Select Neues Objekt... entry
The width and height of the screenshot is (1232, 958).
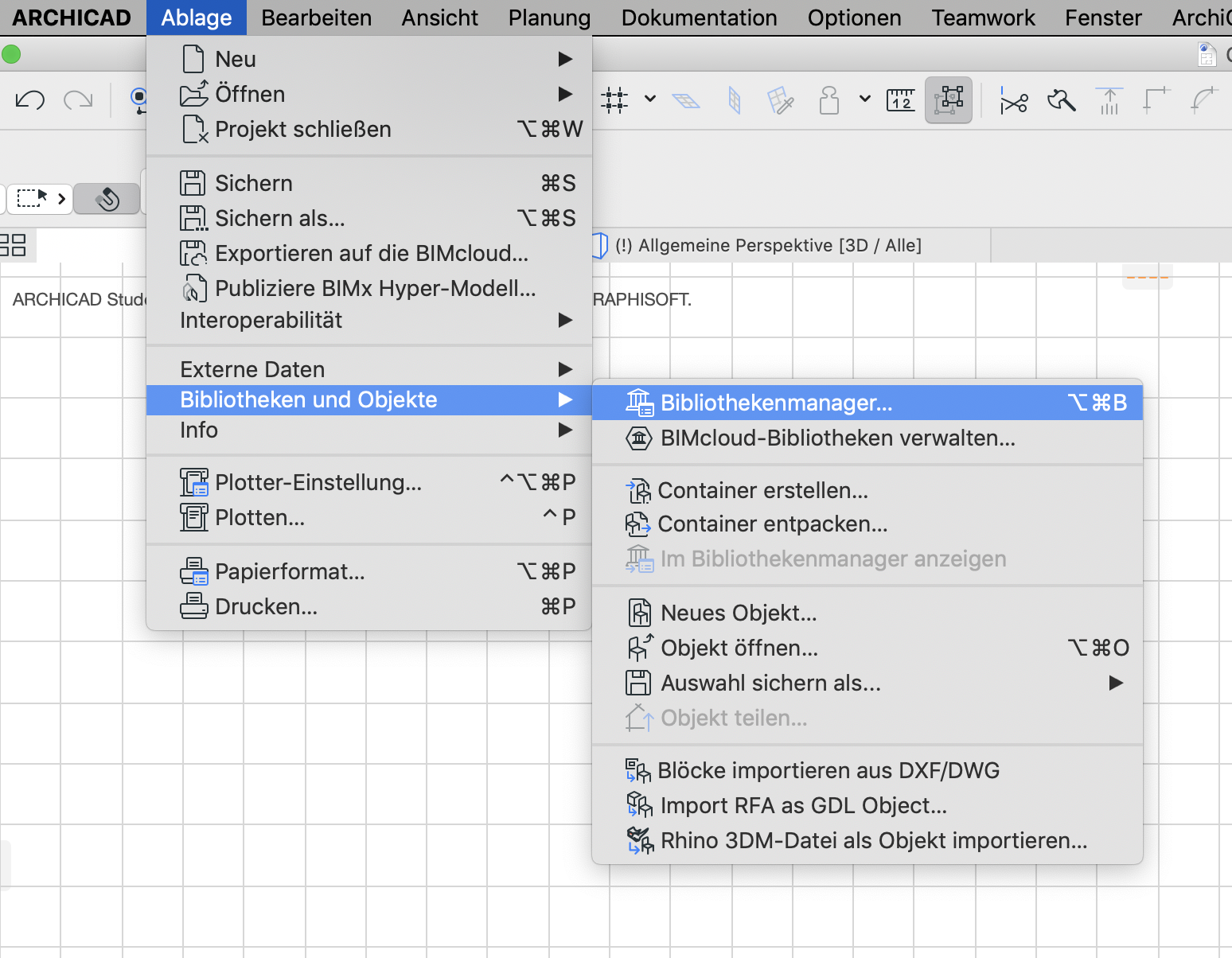[x=867, y=613]
